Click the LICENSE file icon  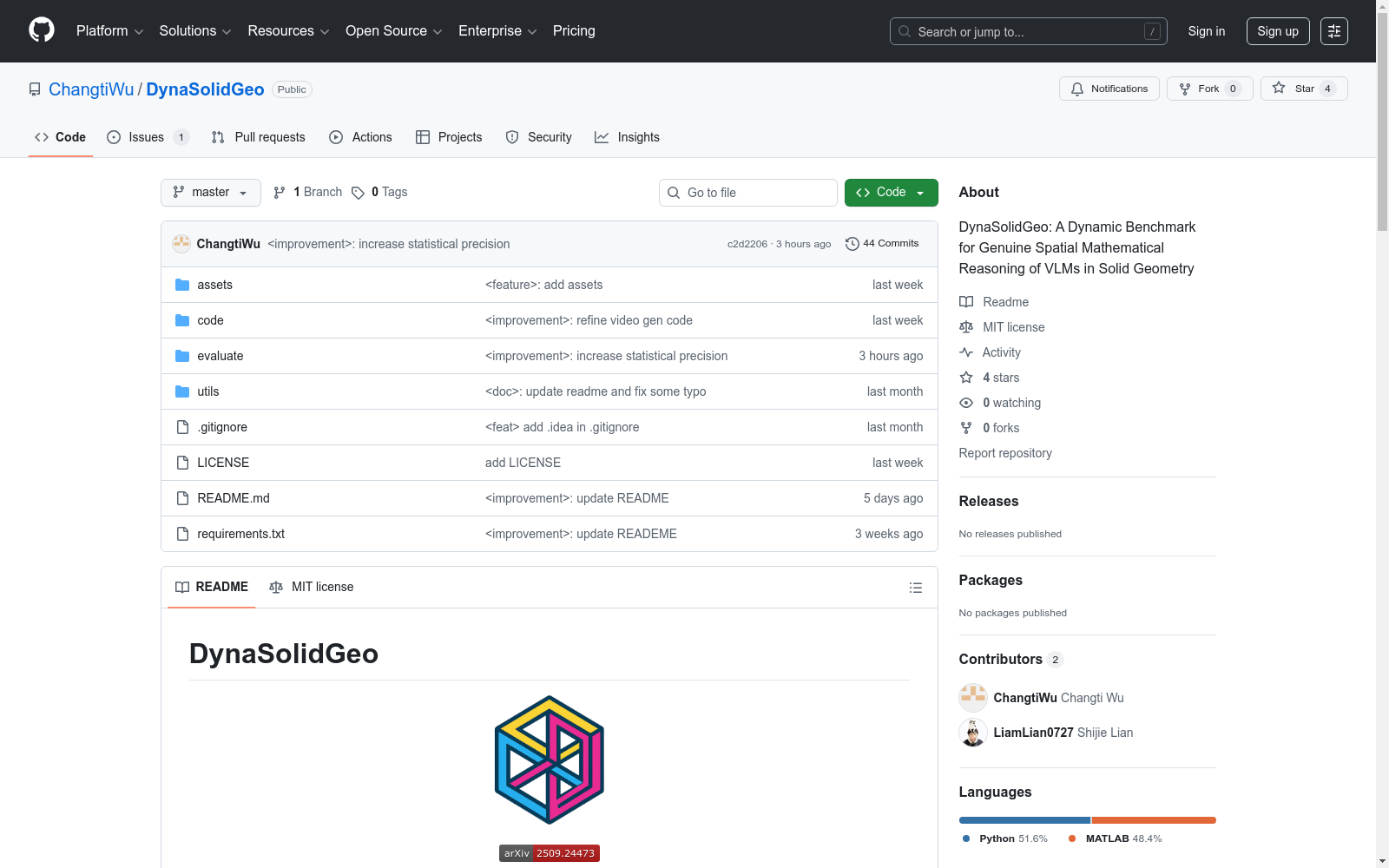tap(182, 463)
